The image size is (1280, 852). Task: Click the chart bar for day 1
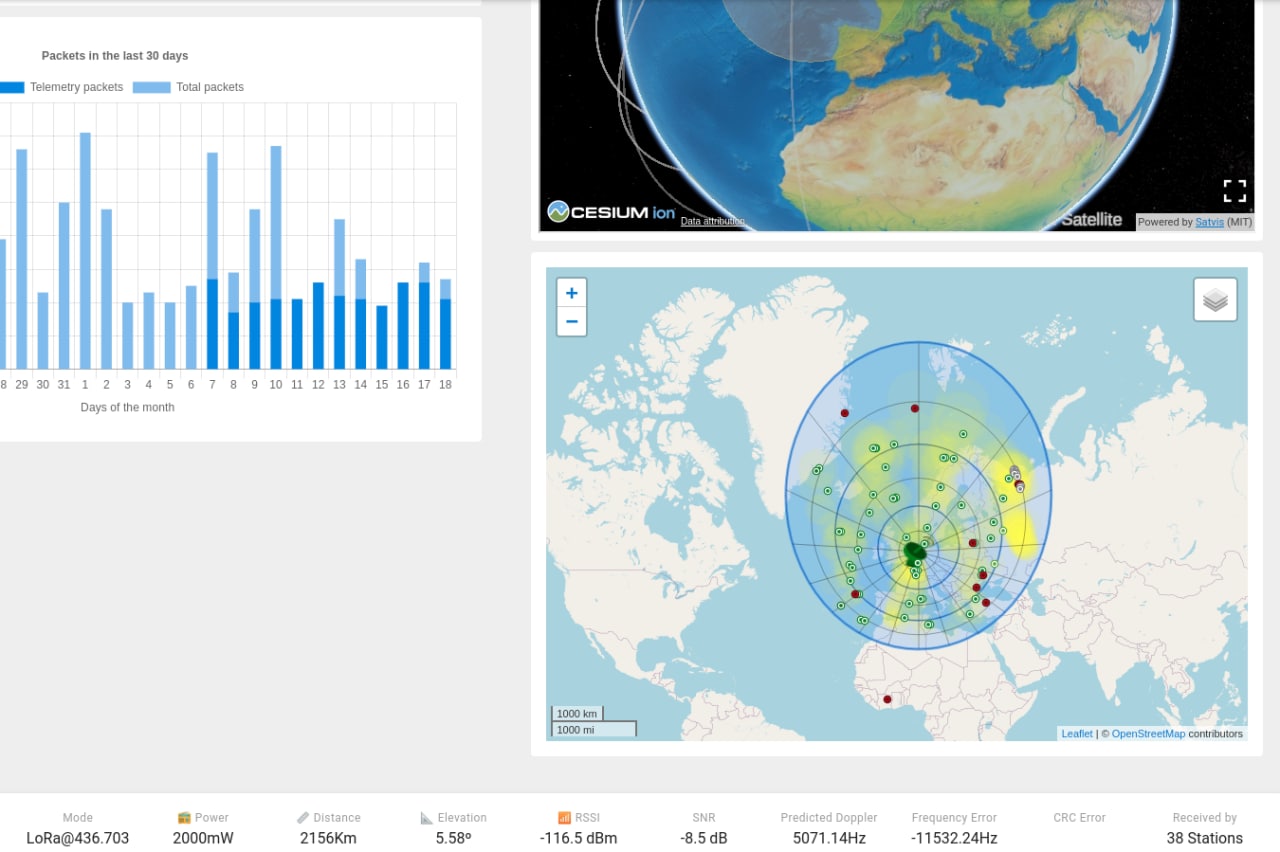pos(85,250)
